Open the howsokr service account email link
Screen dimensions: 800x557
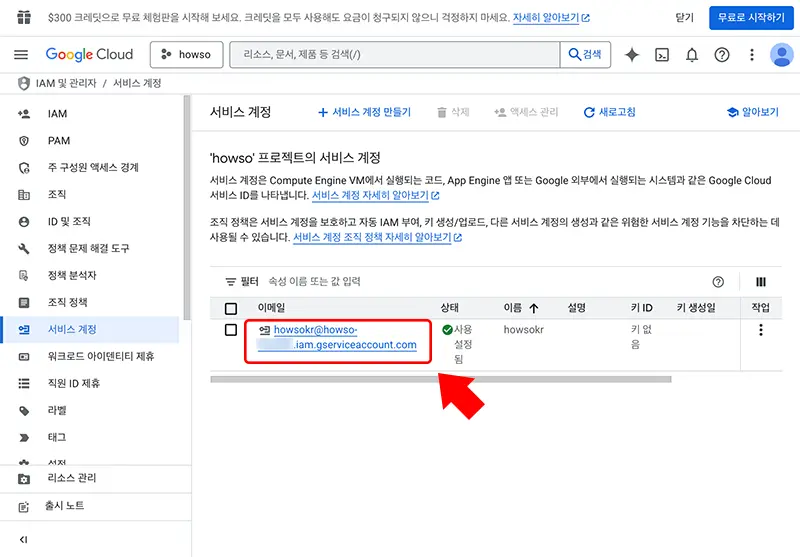[x=337, y=337]
